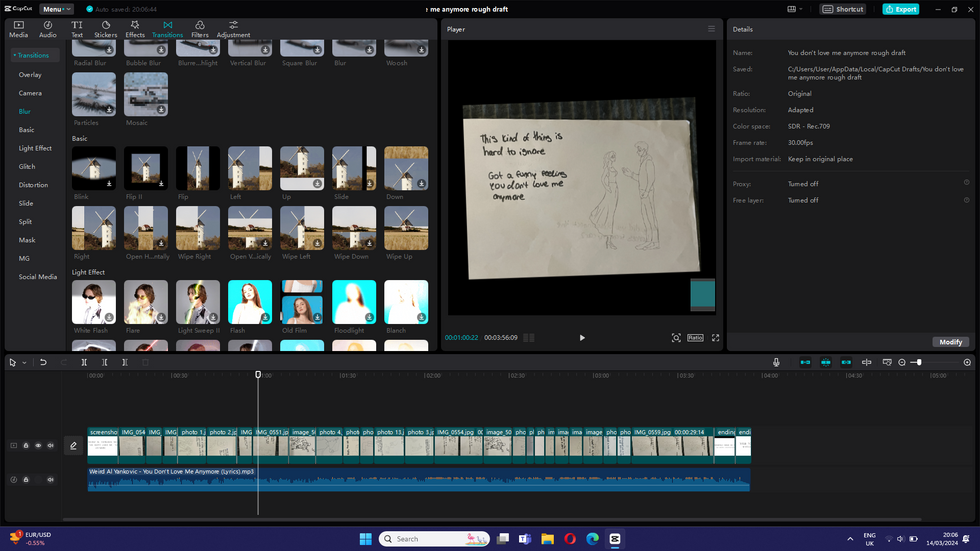Viewport: 980px width, 551px height.
Task: Mute the Weird Al audio track
Action: (x=51, y=480)
